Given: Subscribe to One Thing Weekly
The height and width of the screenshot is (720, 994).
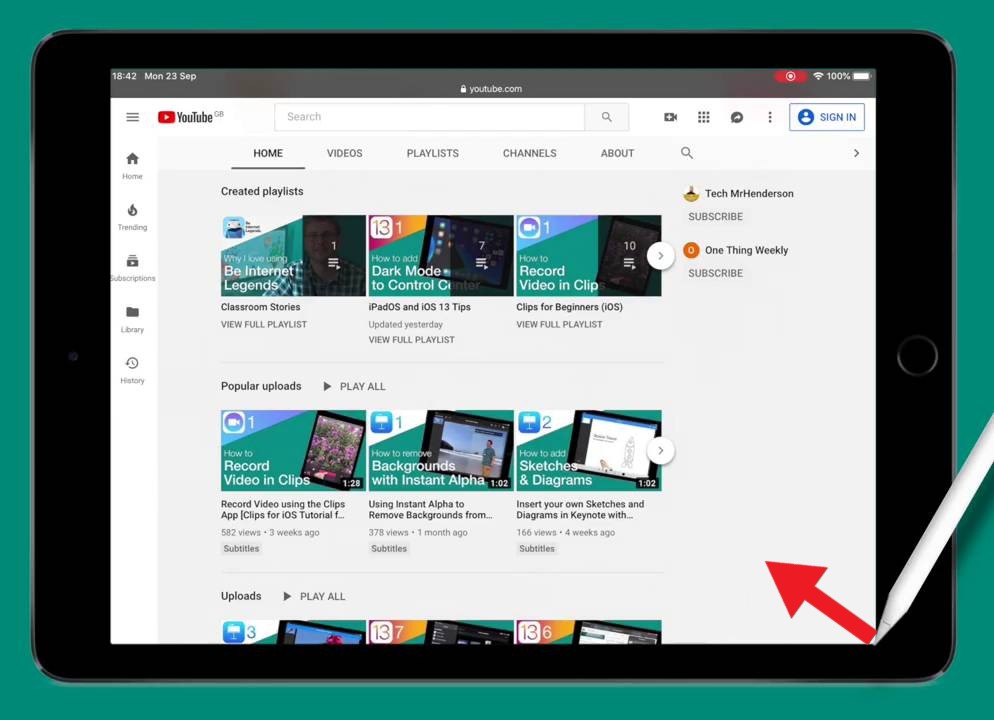Looking at the screenshot, I should click(x=715, y=273).
